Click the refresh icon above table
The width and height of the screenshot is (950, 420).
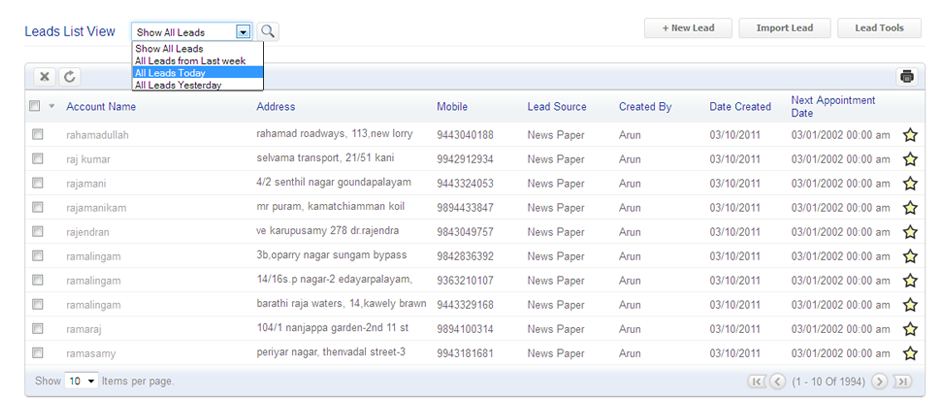click(x=69, y=76)
